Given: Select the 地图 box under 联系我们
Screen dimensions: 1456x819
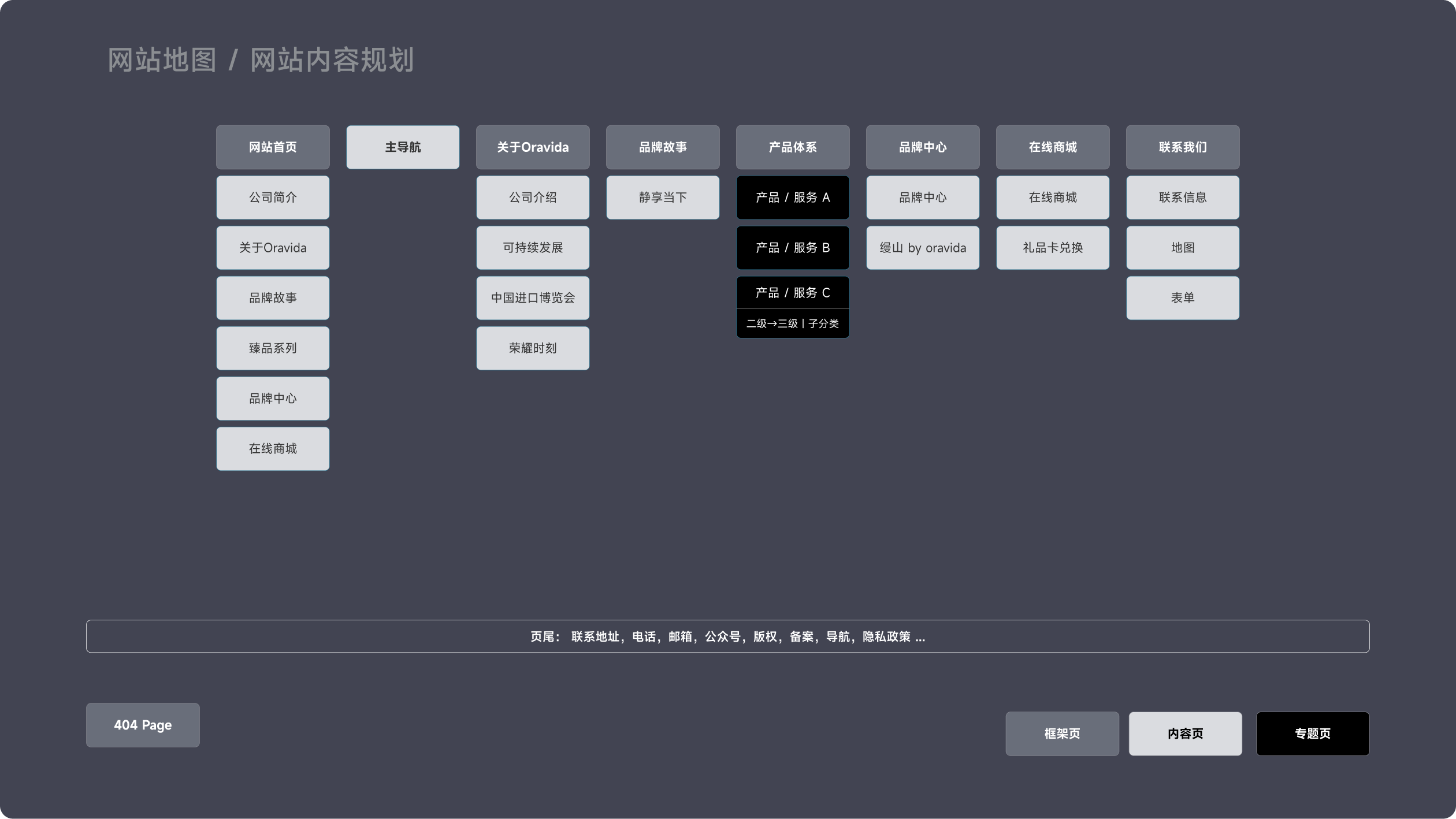Looking at the screenshot, I should (x=1183, y=248).
